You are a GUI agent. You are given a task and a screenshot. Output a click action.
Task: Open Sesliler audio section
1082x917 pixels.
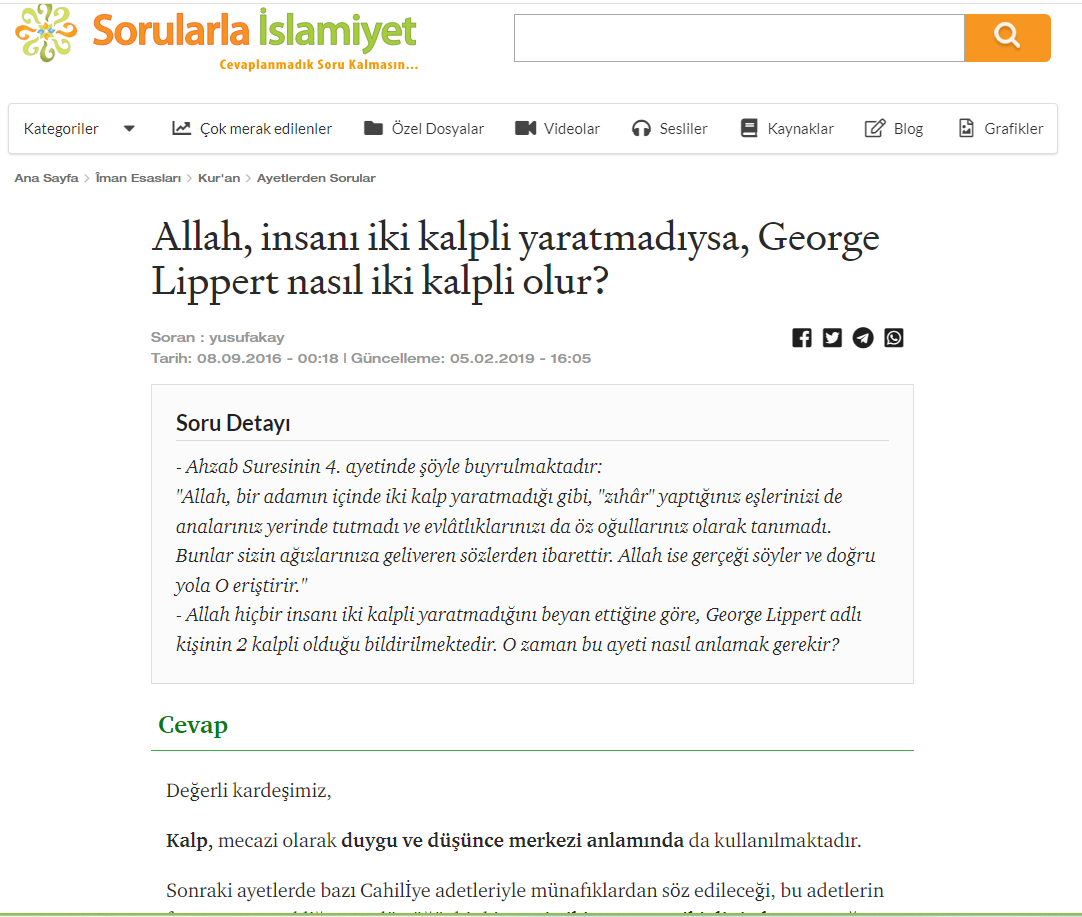(669, 128)
